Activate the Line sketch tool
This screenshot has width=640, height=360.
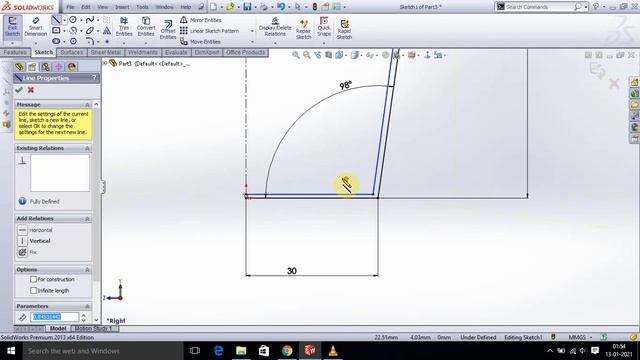pyautogui.click(x=56, y=20)
